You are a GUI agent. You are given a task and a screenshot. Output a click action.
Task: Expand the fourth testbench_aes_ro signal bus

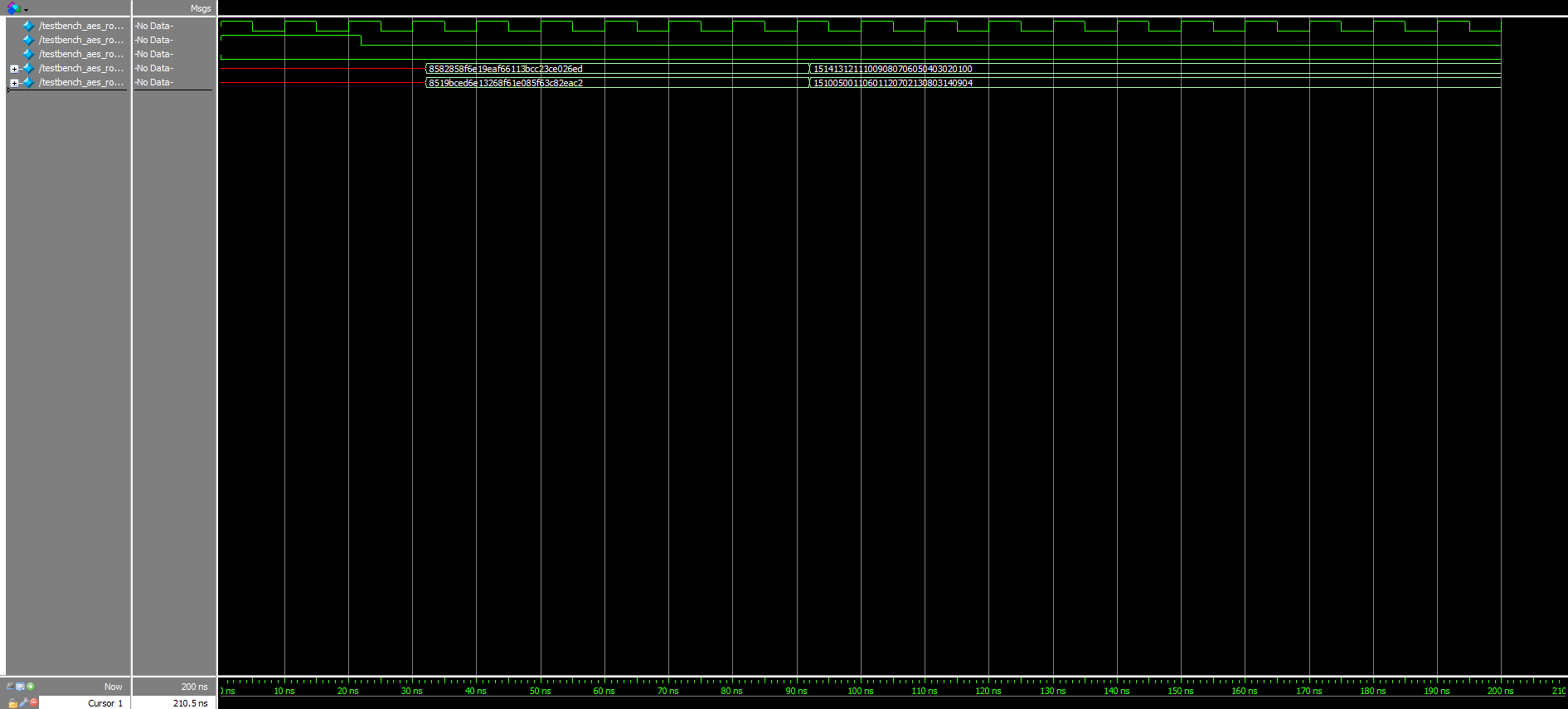tap(14, 69)
